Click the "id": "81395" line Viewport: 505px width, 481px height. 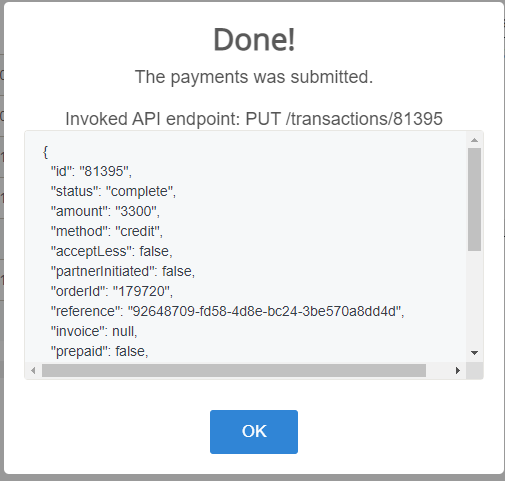[91, 171]
